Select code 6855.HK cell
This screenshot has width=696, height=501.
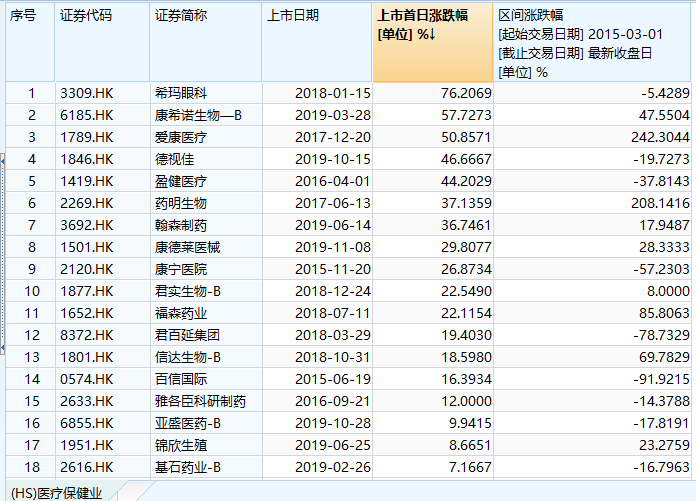[103, 423]
